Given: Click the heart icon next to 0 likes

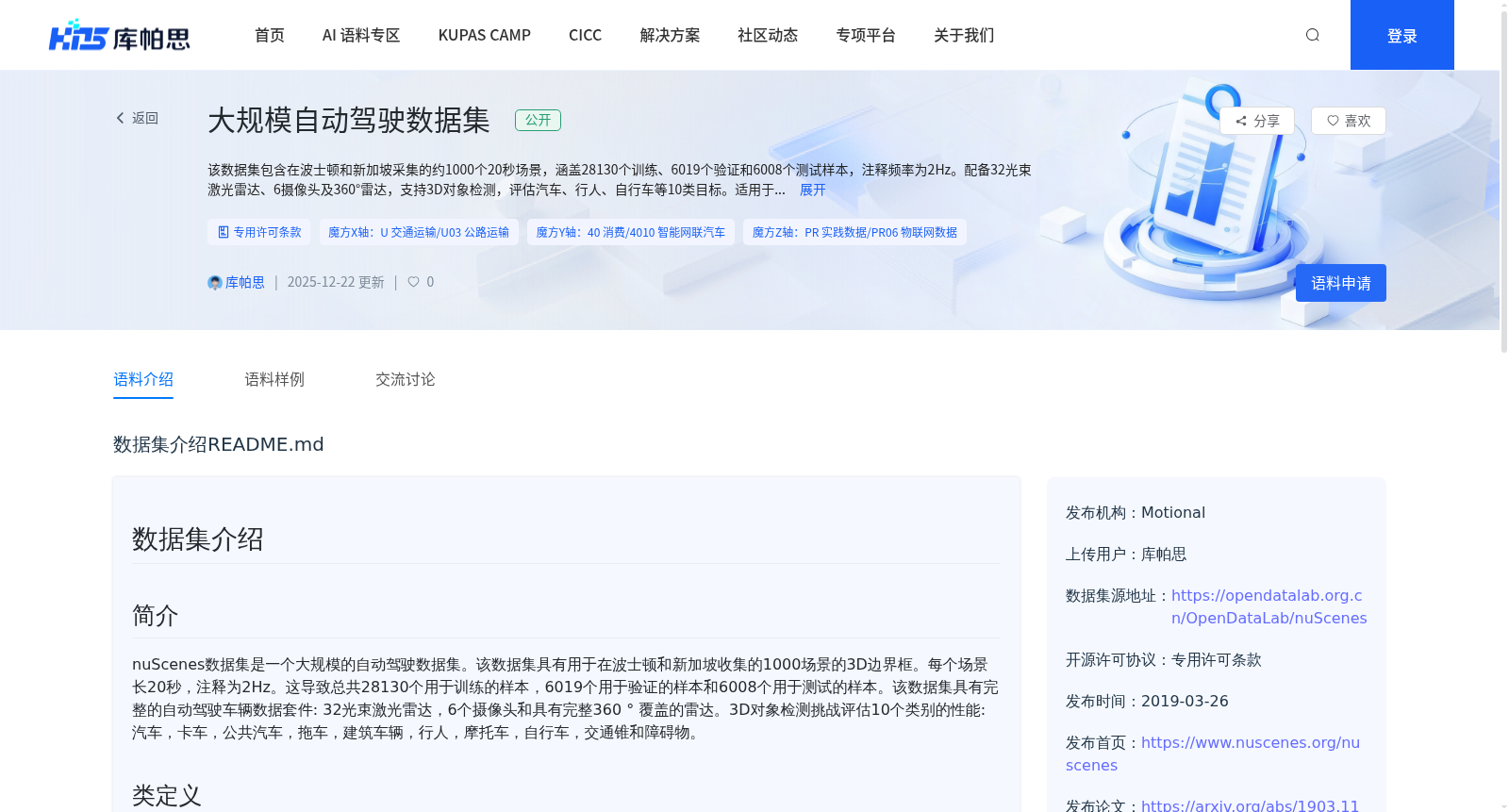Looking at the screenshot, I should (413, 282).
